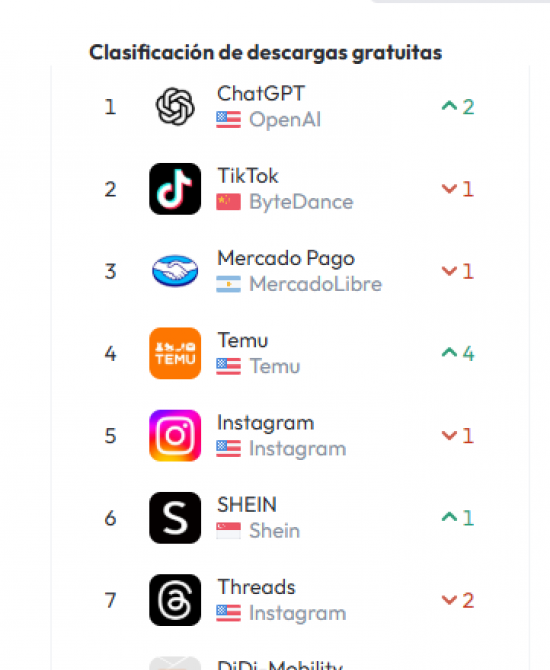Click the Mercado Pago handshake icon
Viewport: 550px width, 670px height.
point(175,271)
